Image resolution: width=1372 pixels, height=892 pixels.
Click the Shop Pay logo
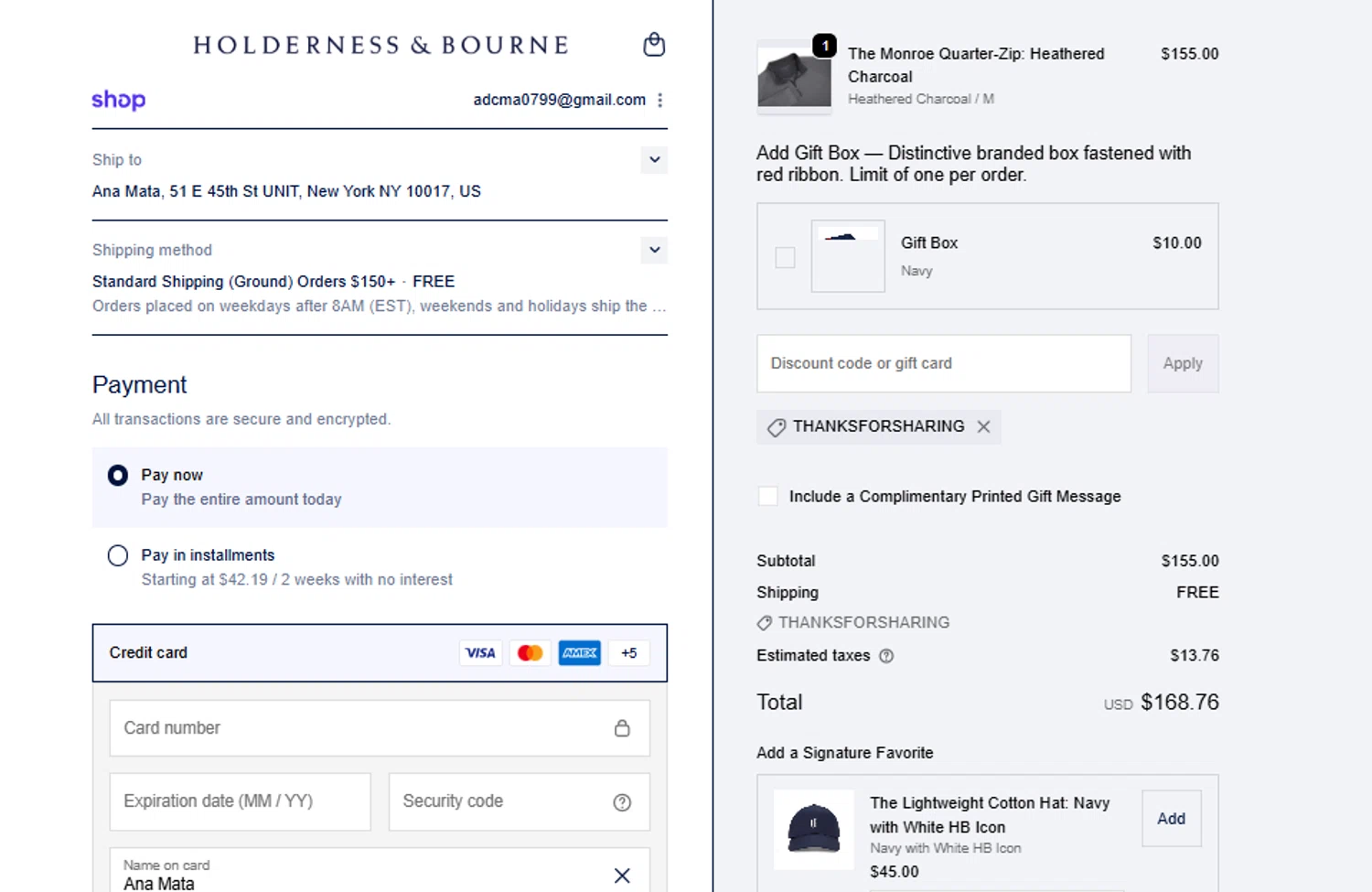118,100
